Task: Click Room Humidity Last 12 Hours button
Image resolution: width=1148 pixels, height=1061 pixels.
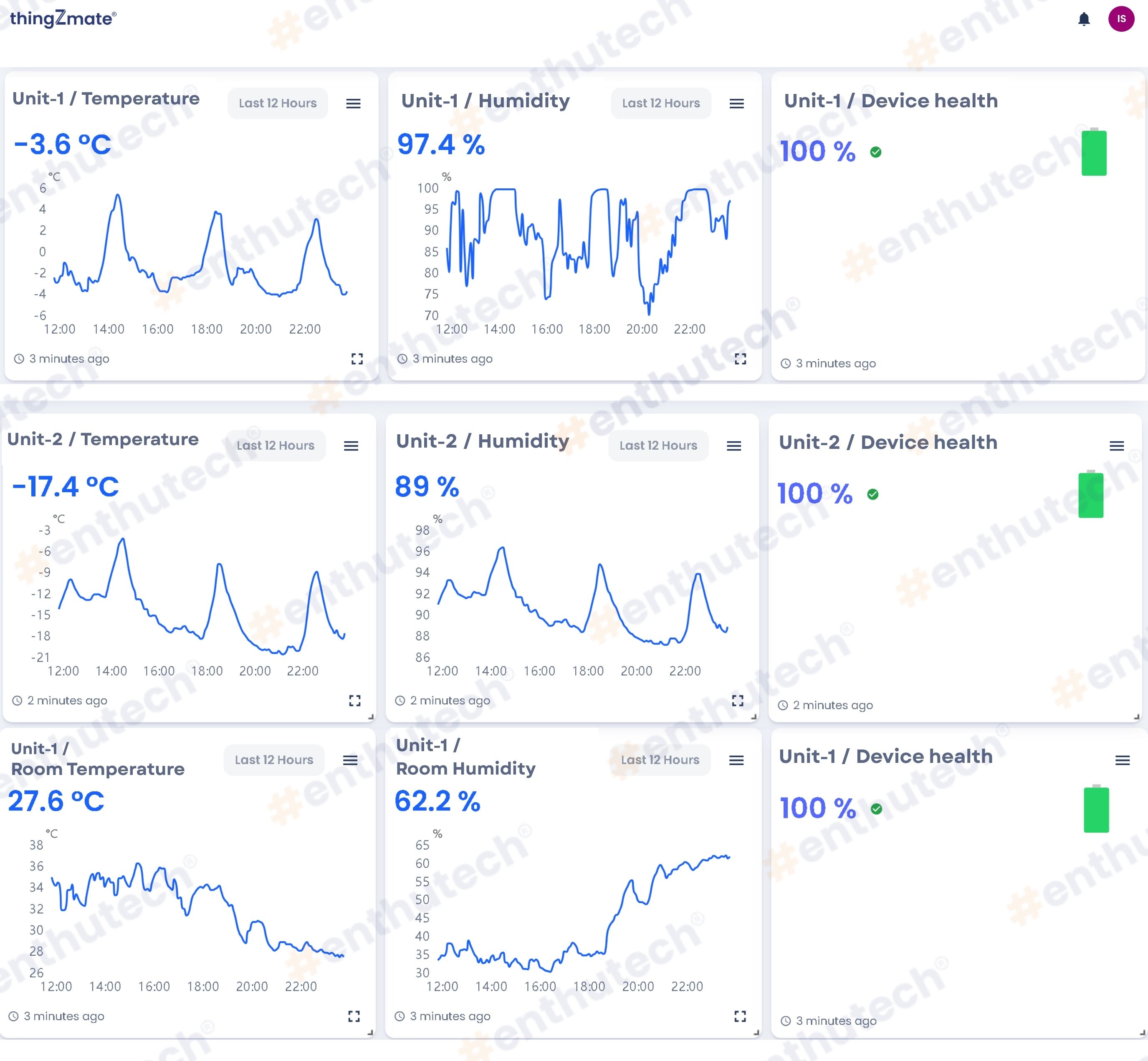Action: coord(660,760)
